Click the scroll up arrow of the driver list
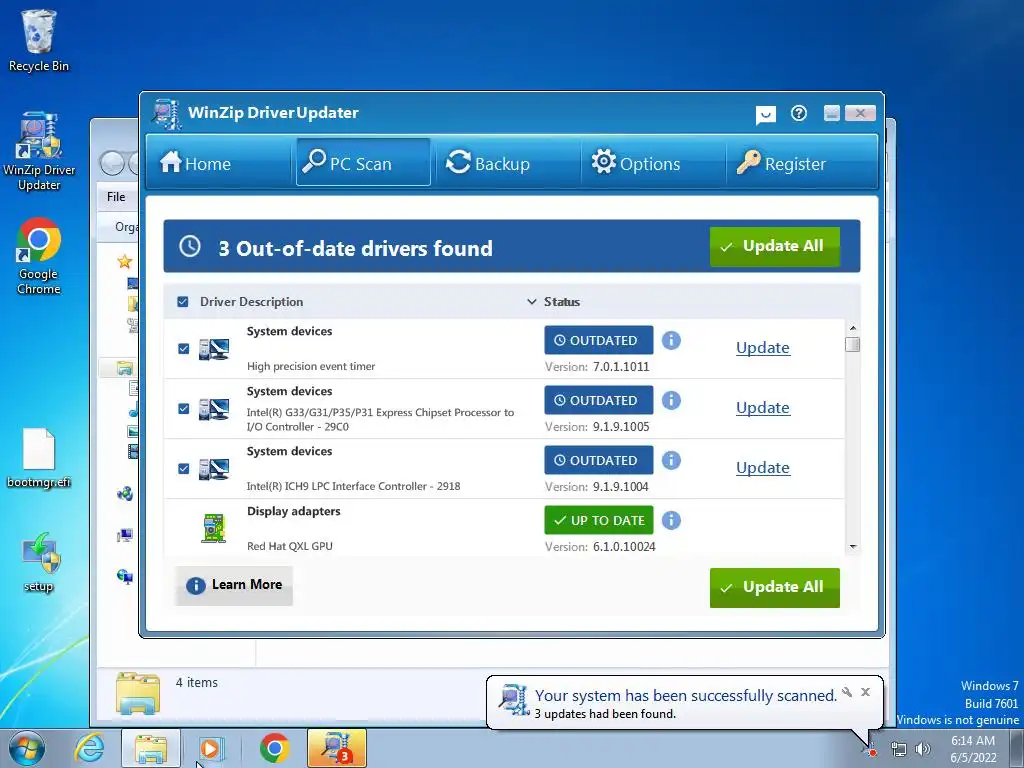The image size is (1024, 768). pyautogui.click(x=852, y=328)
